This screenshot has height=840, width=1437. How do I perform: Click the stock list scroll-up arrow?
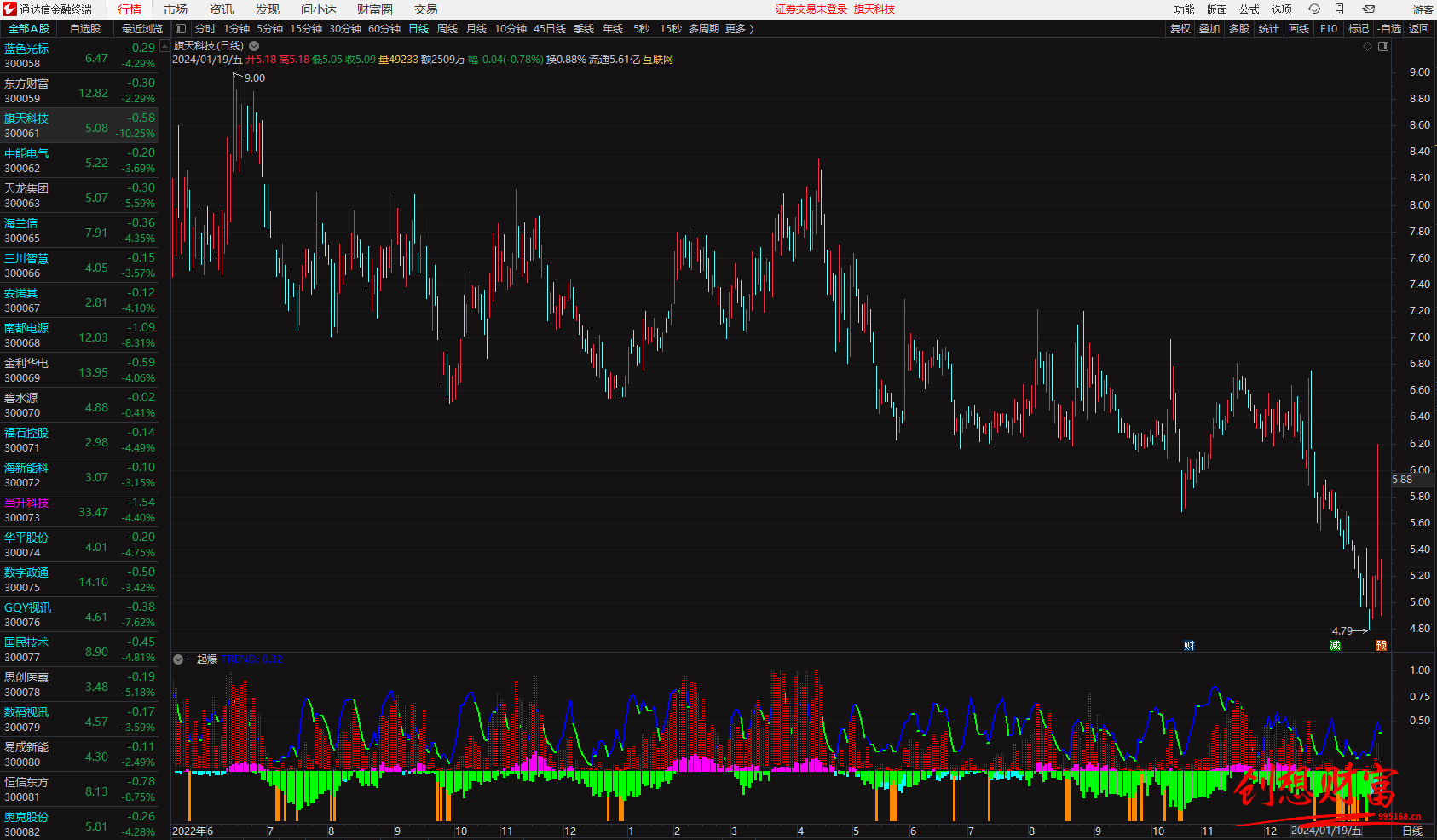point(164,46)
